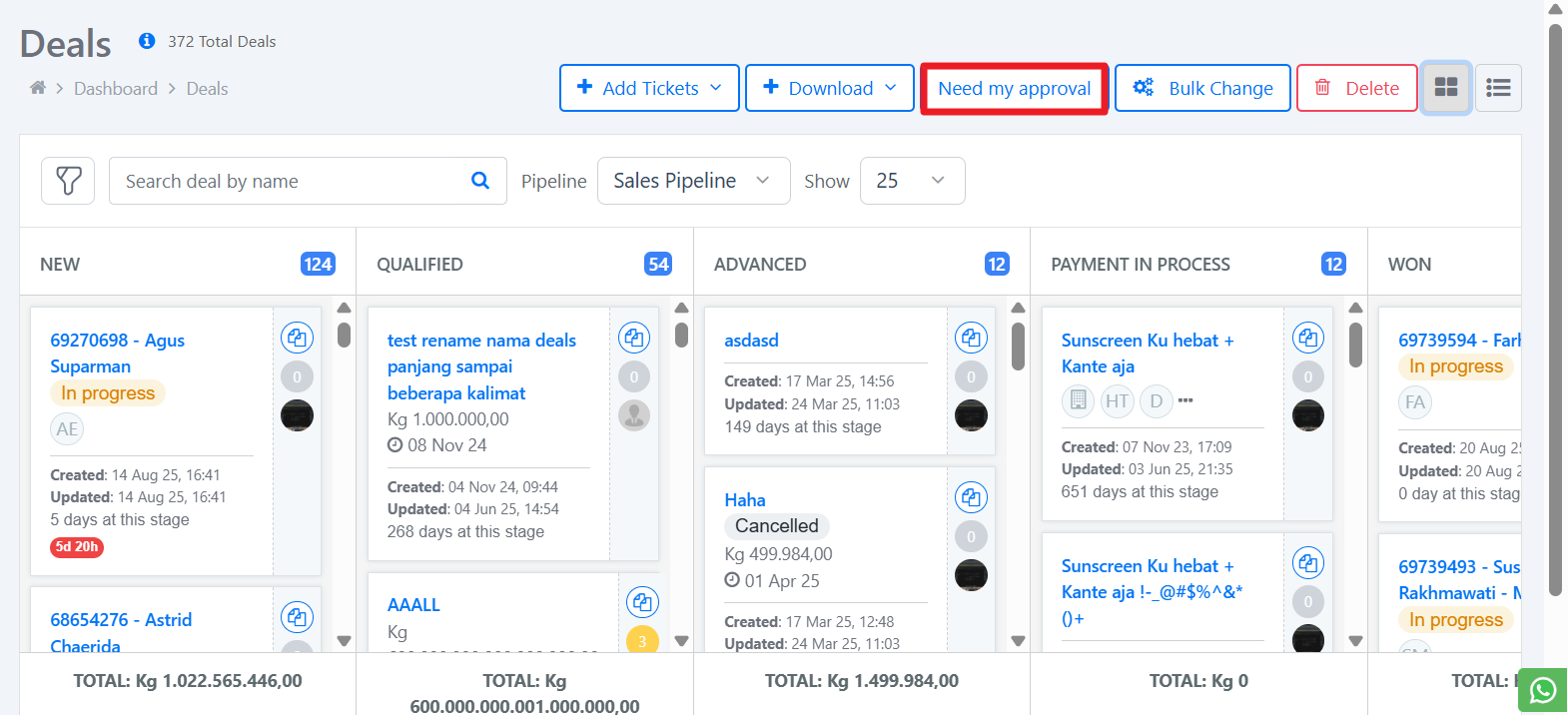Click the Bulk Change button
1568x715 pixels.
pyautogui.click(x=1202, y=88)
